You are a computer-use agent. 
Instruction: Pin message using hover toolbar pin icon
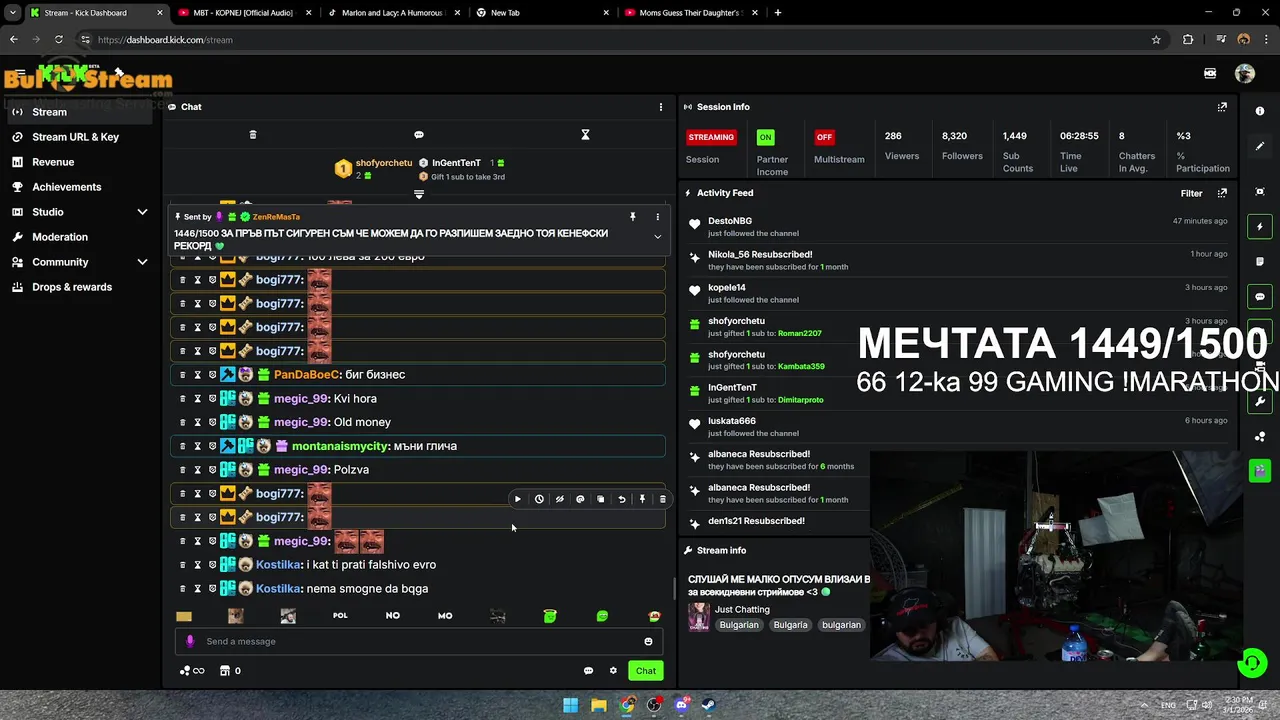pos(642,499)
